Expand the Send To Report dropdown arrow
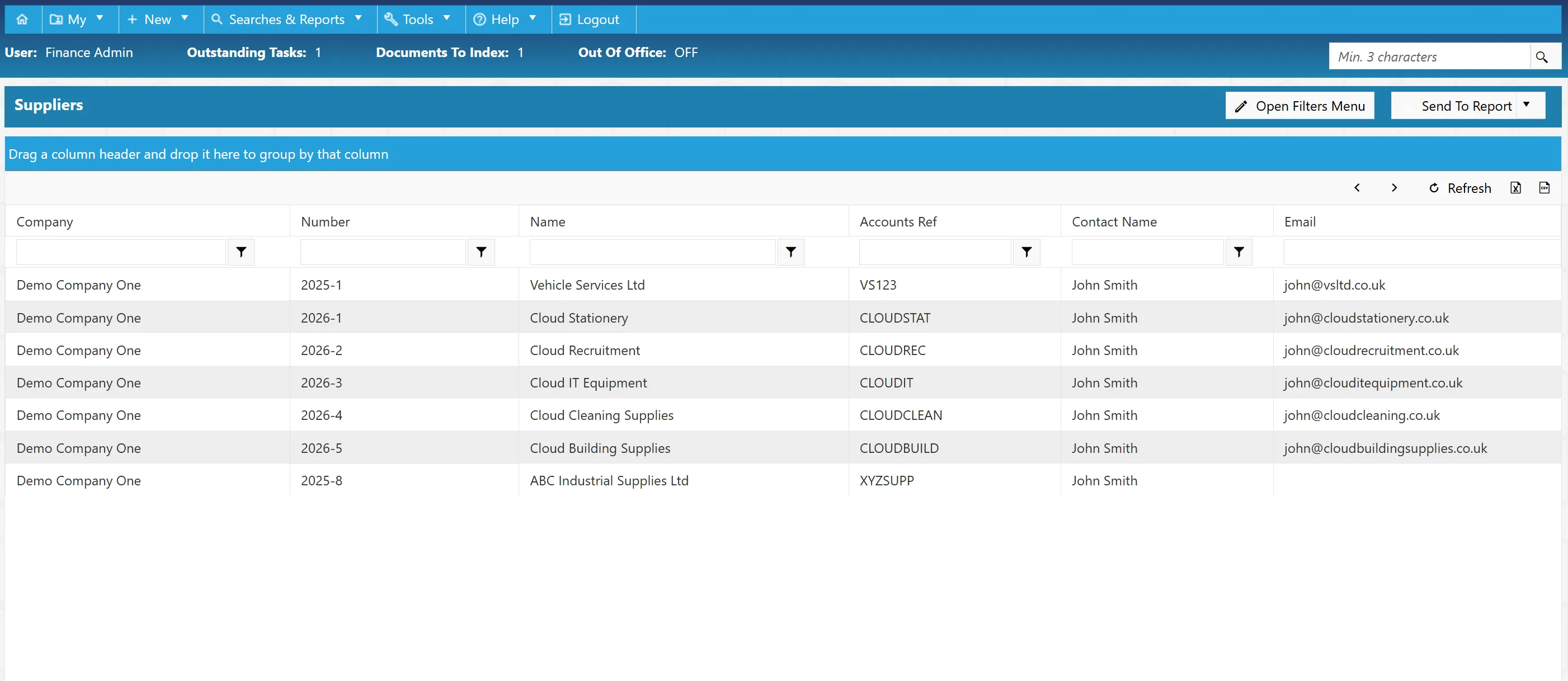Viewport: 1568px width, 681px height. (x=1527, y=105)
